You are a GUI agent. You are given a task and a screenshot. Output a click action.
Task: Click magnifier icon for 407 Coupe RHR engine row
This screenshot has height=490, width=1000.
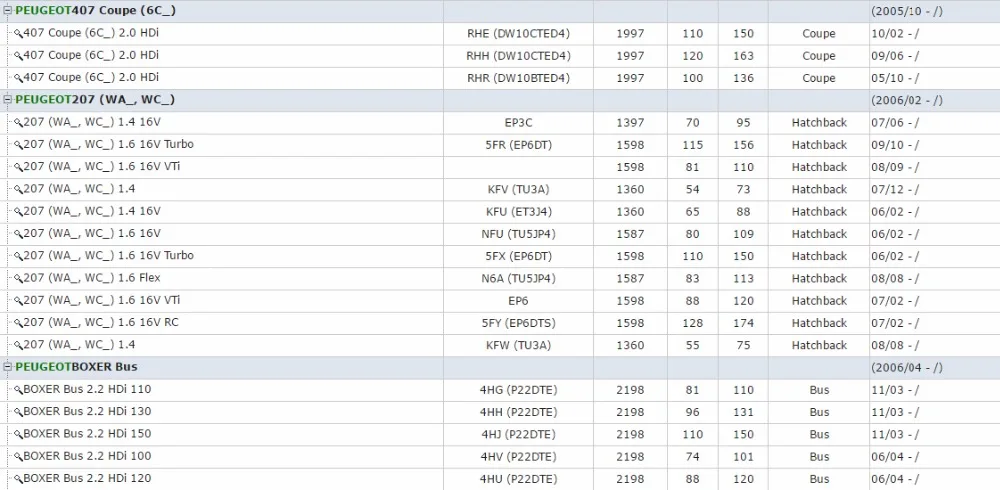18,78
